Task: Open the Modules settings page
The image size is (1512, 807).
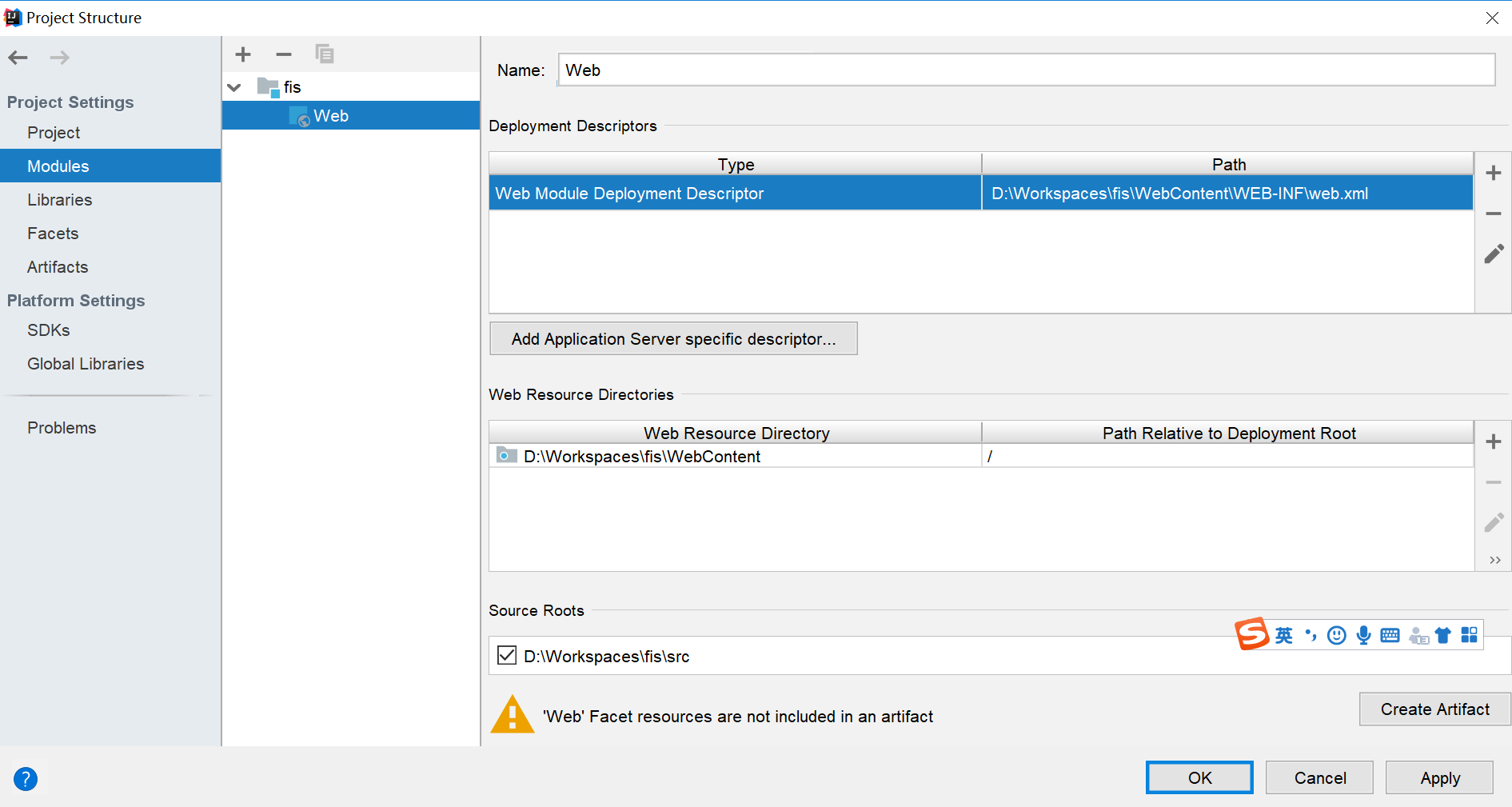Action: [x=110, y=166]
